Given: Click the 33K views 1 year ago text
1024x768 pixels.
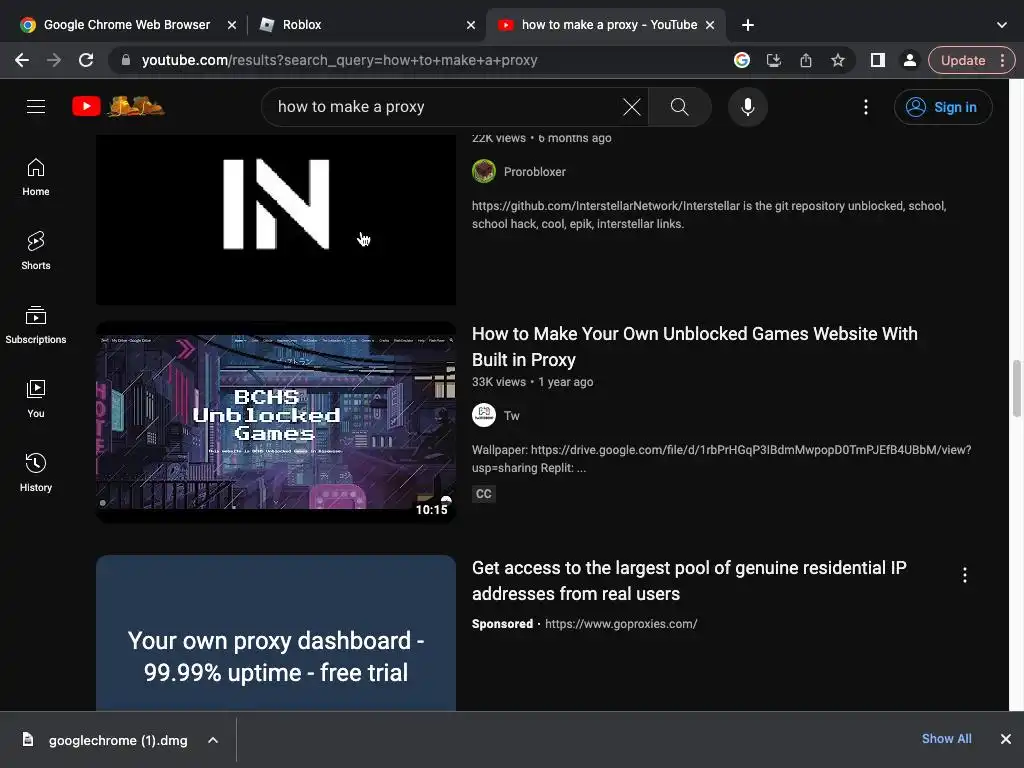Looking at the screenshot, I should (532, 382).
